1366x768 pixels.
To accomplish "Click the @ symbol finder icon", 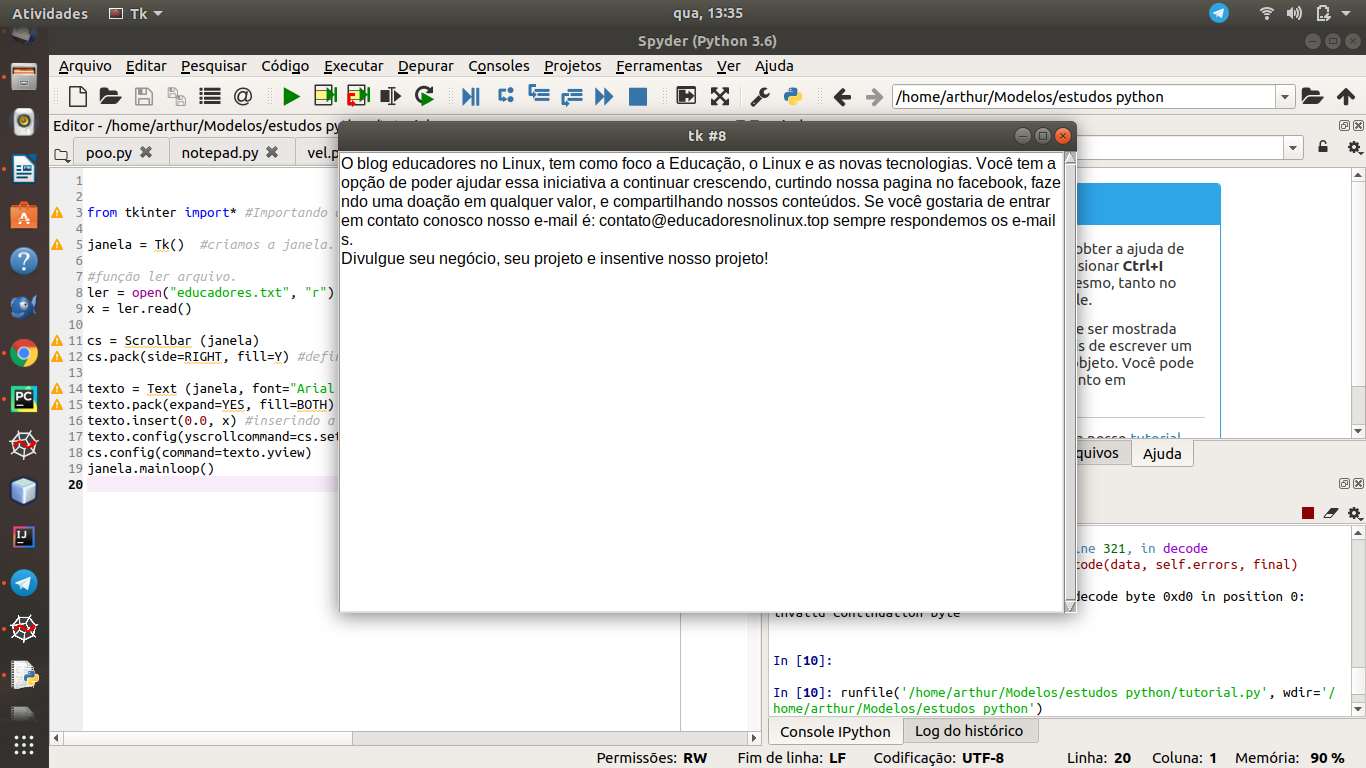I will (x=242, y=97).
